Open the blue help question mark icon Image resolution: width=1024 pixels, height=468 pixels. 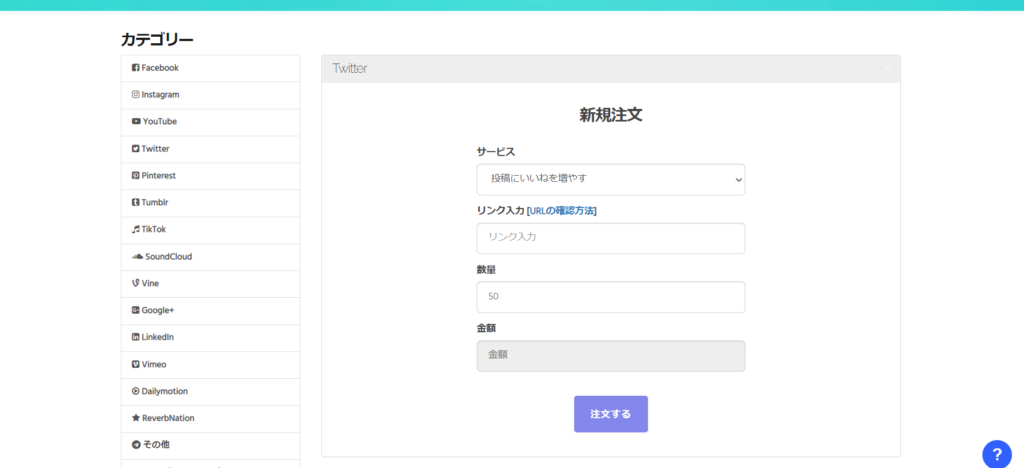pyautogui.click(x=997, y=454)
